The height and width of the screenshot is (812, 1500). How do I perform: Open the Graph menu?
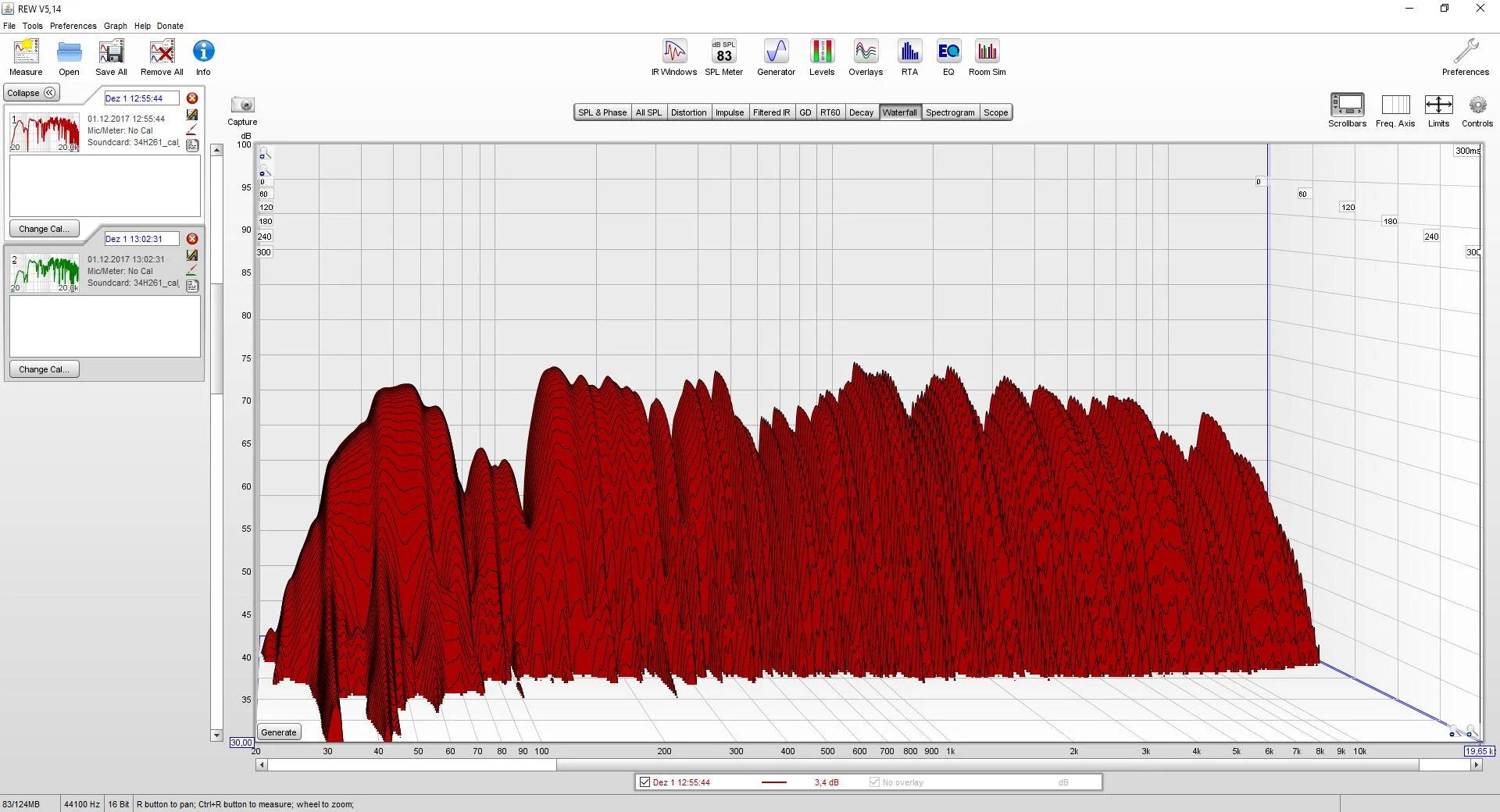tap(116, 26)
